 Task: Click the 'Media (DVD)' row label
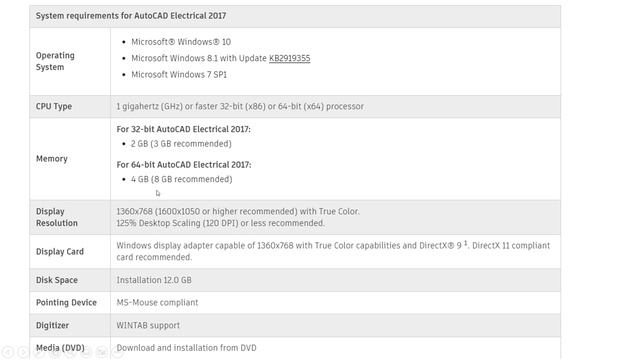[x=60, y=348]
